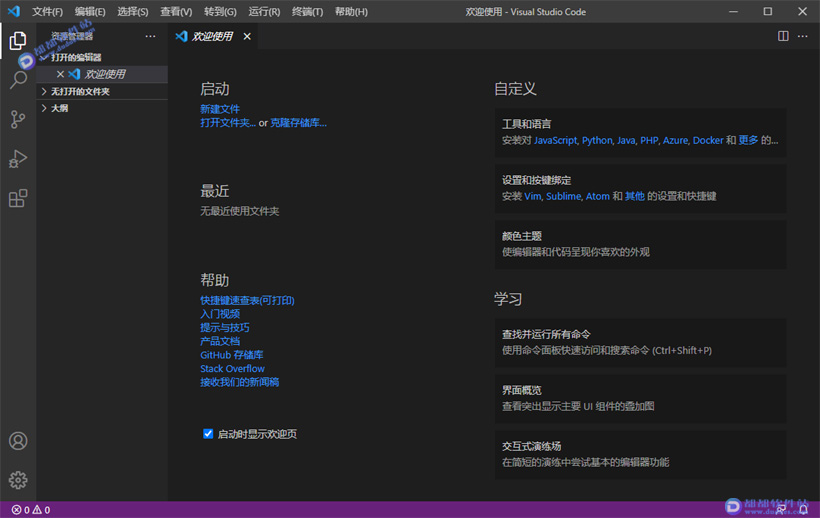Click the Azure link
The width and height of the screenshot is (820, 518).
[675, 140]
